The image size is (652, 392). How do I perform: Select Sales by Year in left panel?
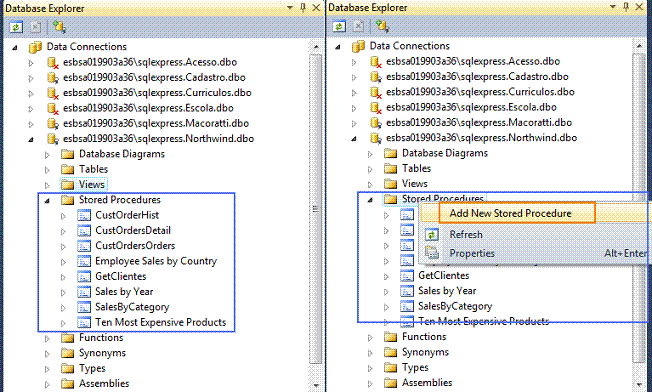click(x=124, y=292)
